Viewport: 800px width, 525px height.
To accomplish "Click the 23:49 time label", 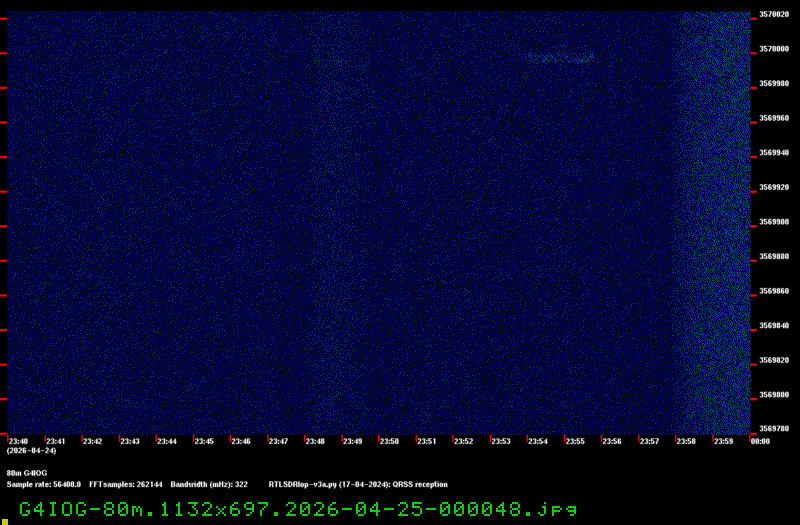I will [x=352, y=441].
